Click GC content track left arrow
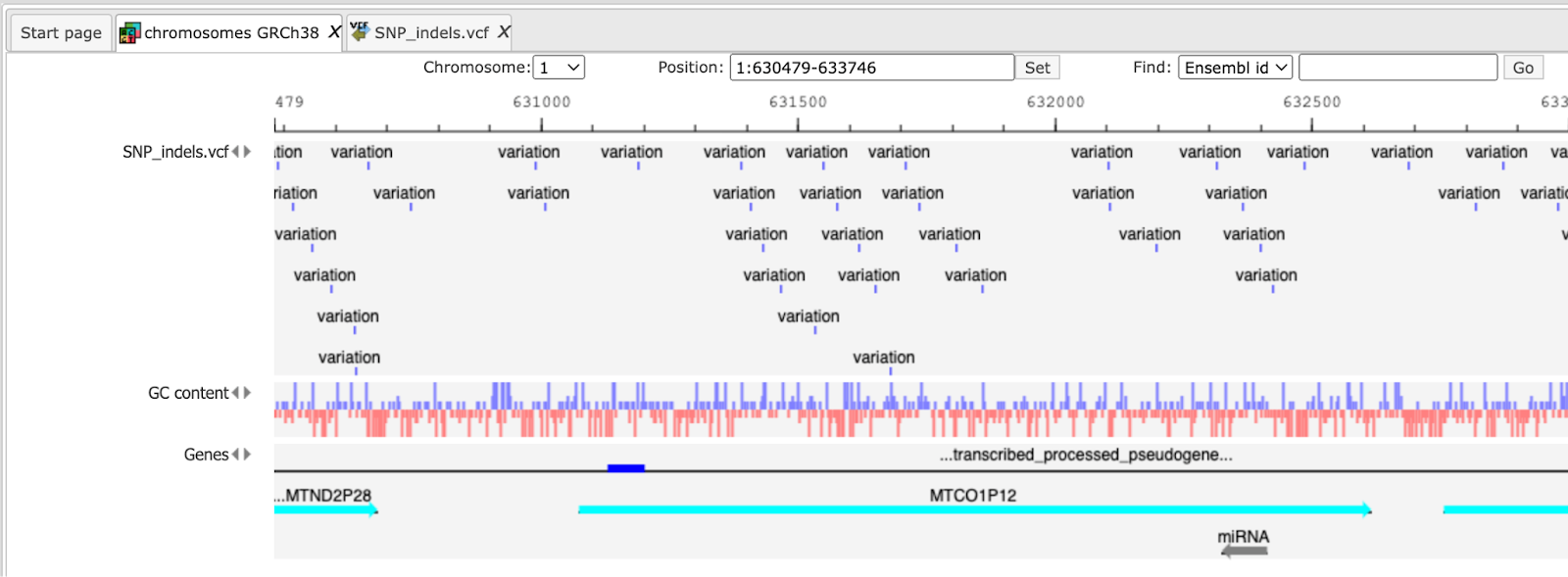Viewport: 1568px width, 577px height. click(235, 393)
